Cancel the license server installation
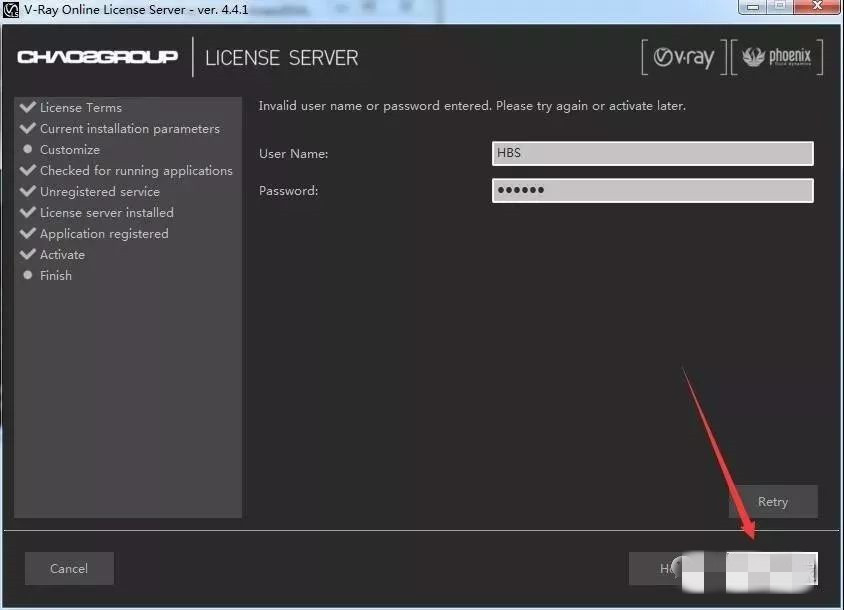 pyautogui.click(x=69, y=568)
